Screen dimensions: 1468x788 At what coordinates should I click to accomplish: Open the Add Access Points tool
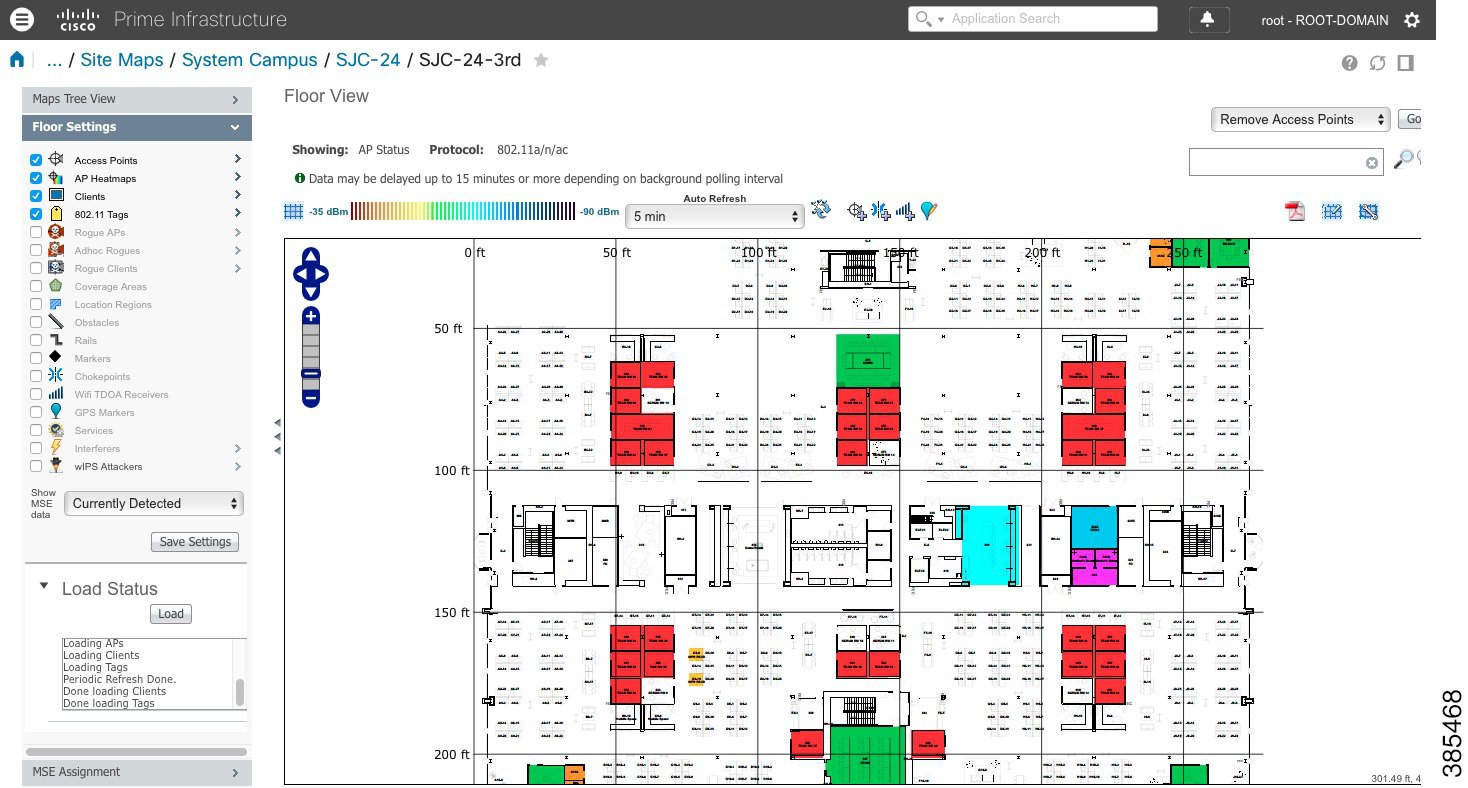tap(855, 211)
